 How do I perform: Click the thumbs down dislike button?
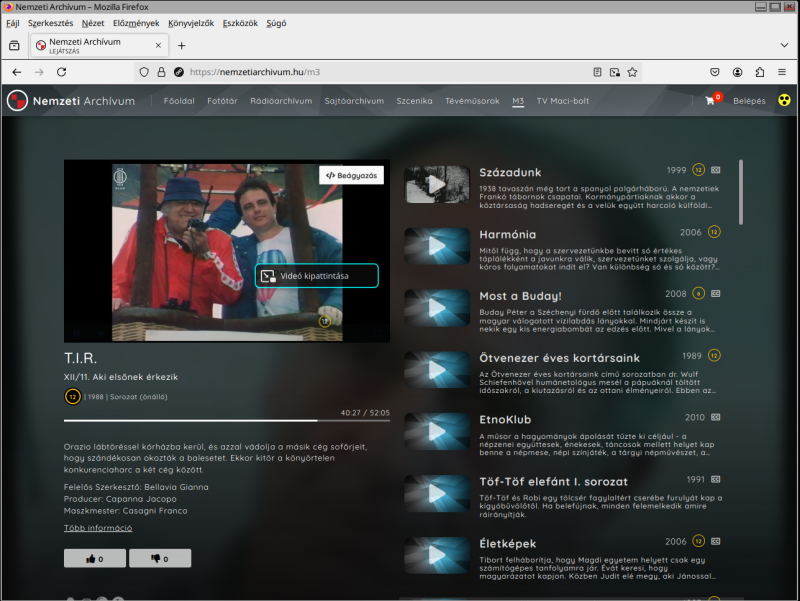point(160,558)
